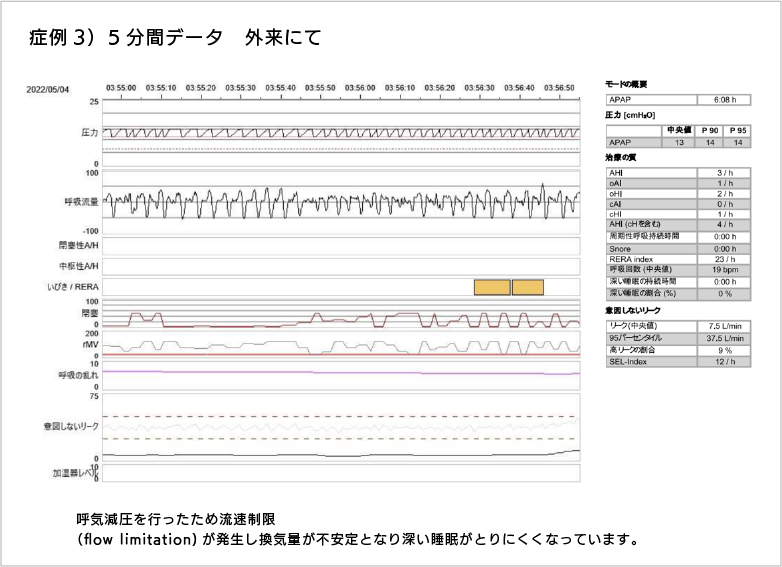Select the 03:56:00 time axis marker
Screen dimensions: 782x567
[x=360, y=88]
